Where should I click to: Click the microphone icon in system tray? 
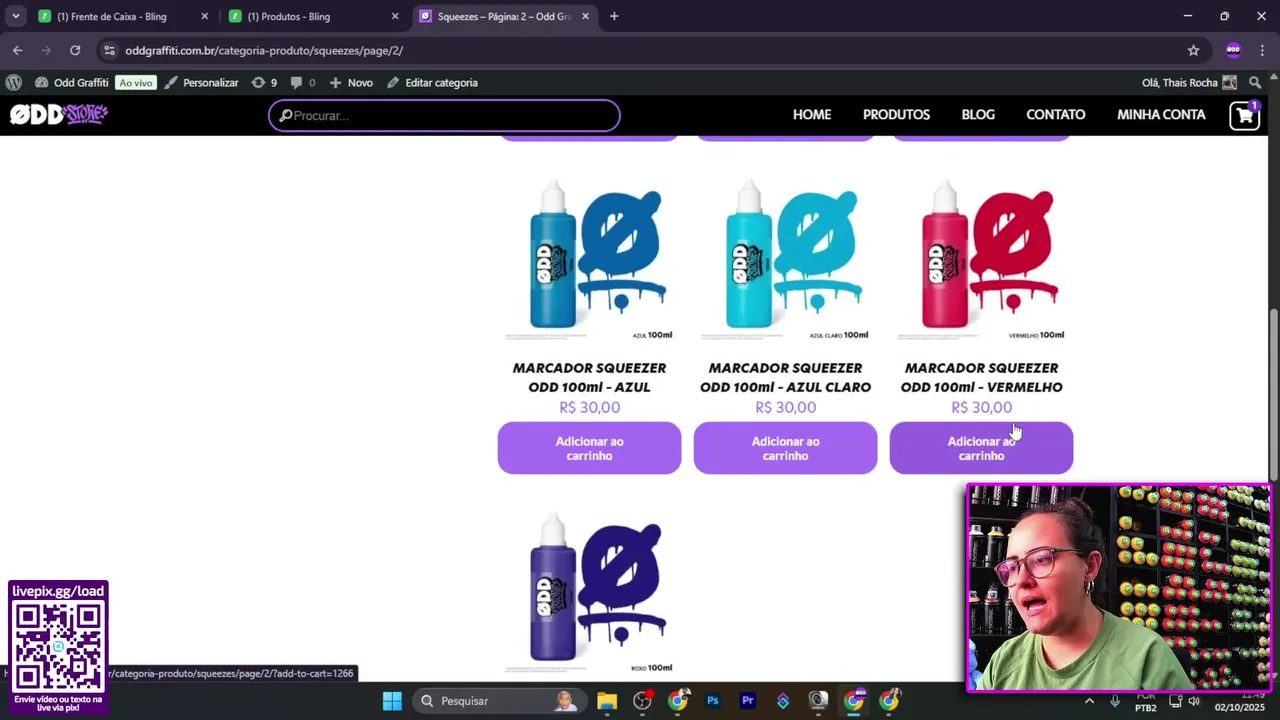coord(1115,701)
